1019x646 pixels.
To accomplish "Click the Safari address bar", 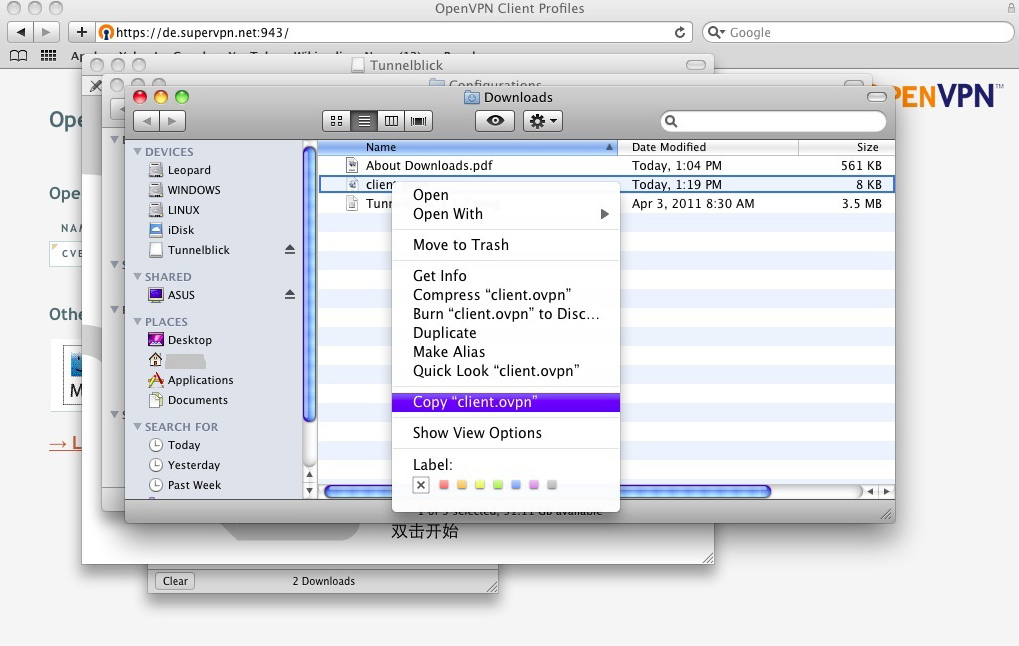I will pyautogui.click(x=393, y=32).
